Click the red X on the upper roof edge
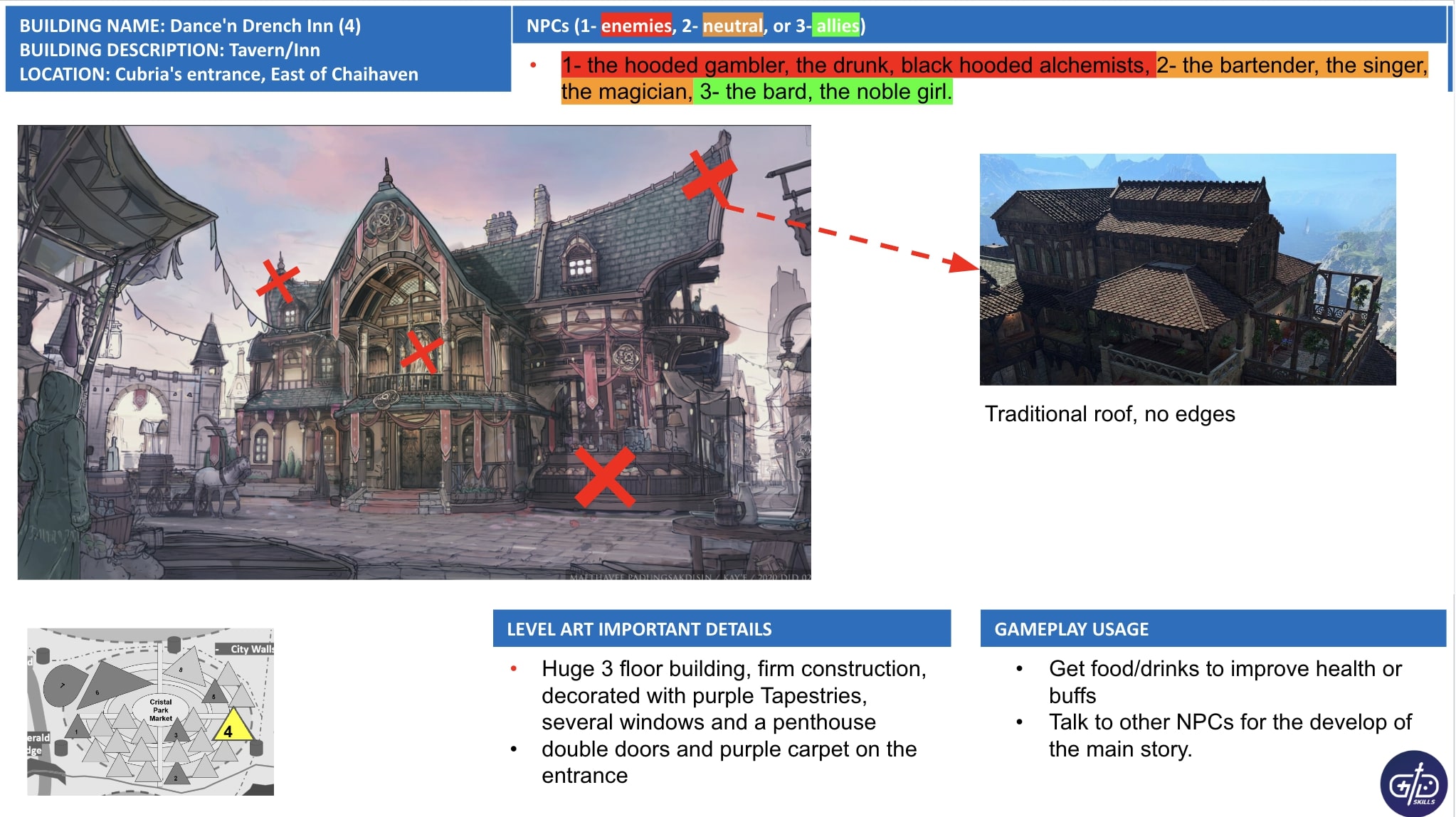 point(709,176)
